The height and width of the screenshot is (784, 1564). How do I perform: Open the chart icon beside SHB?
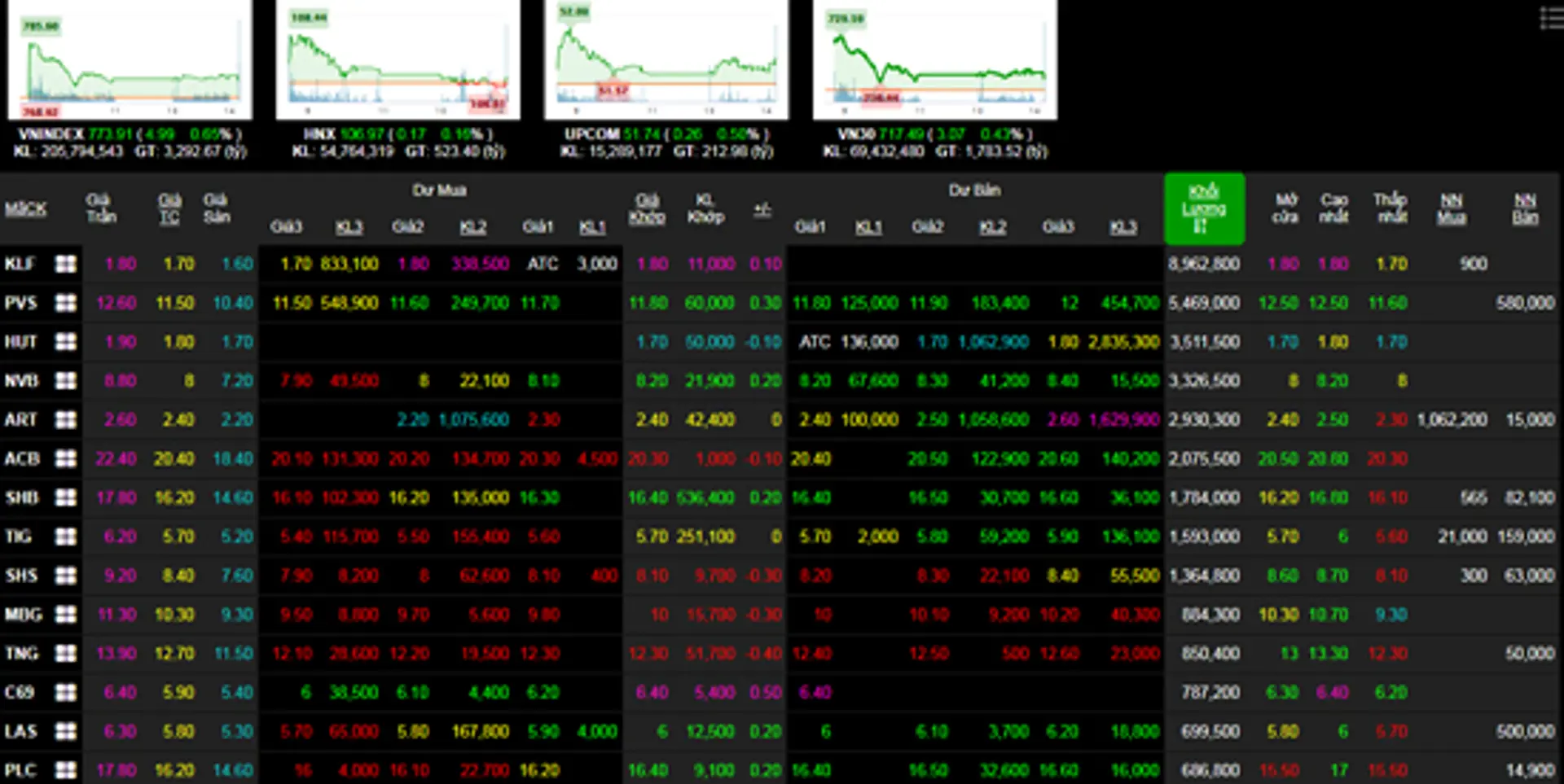click(66, 497)
